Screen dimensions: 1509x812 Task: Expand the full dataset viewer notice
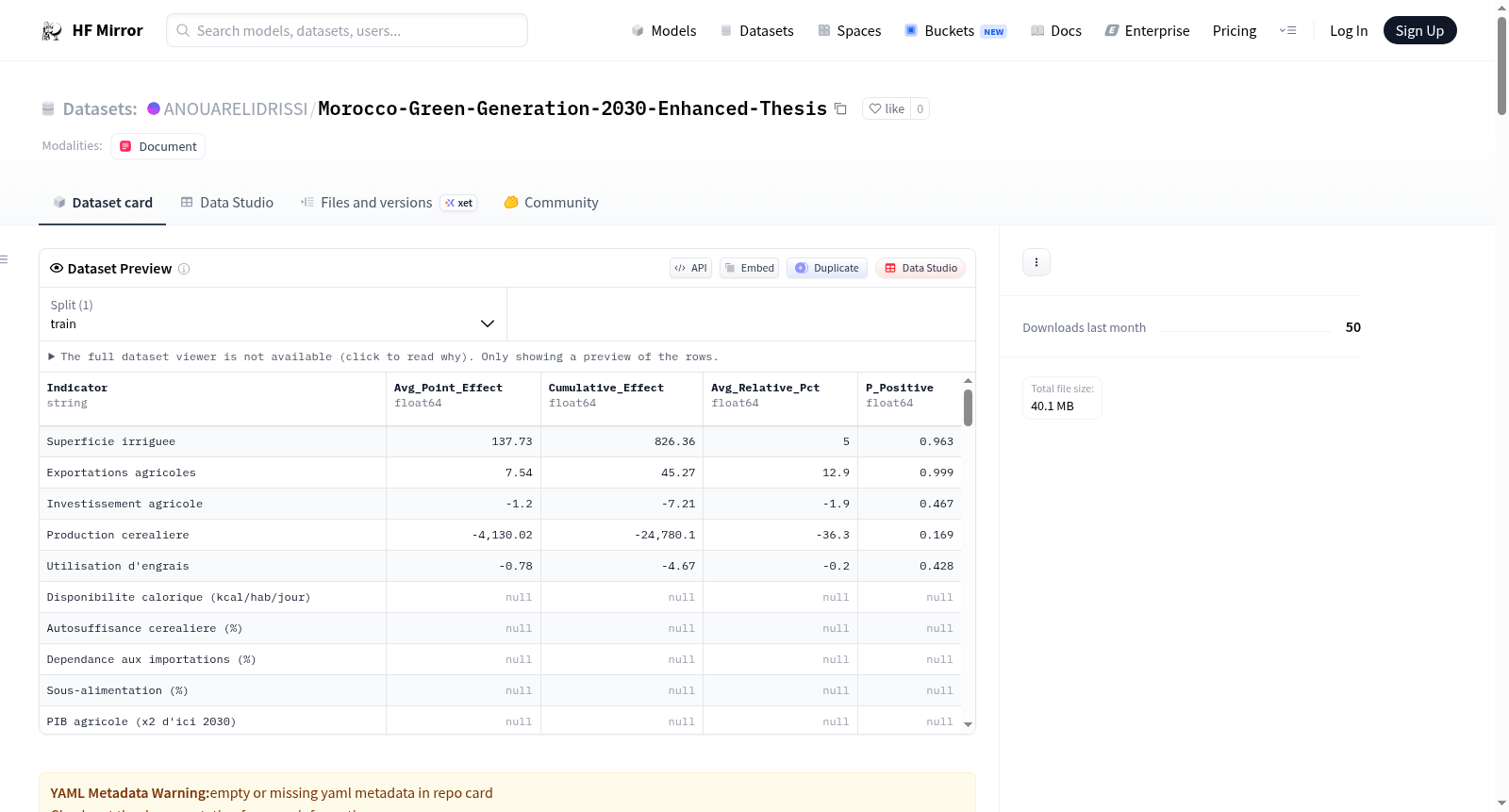[x=384, y=356]
